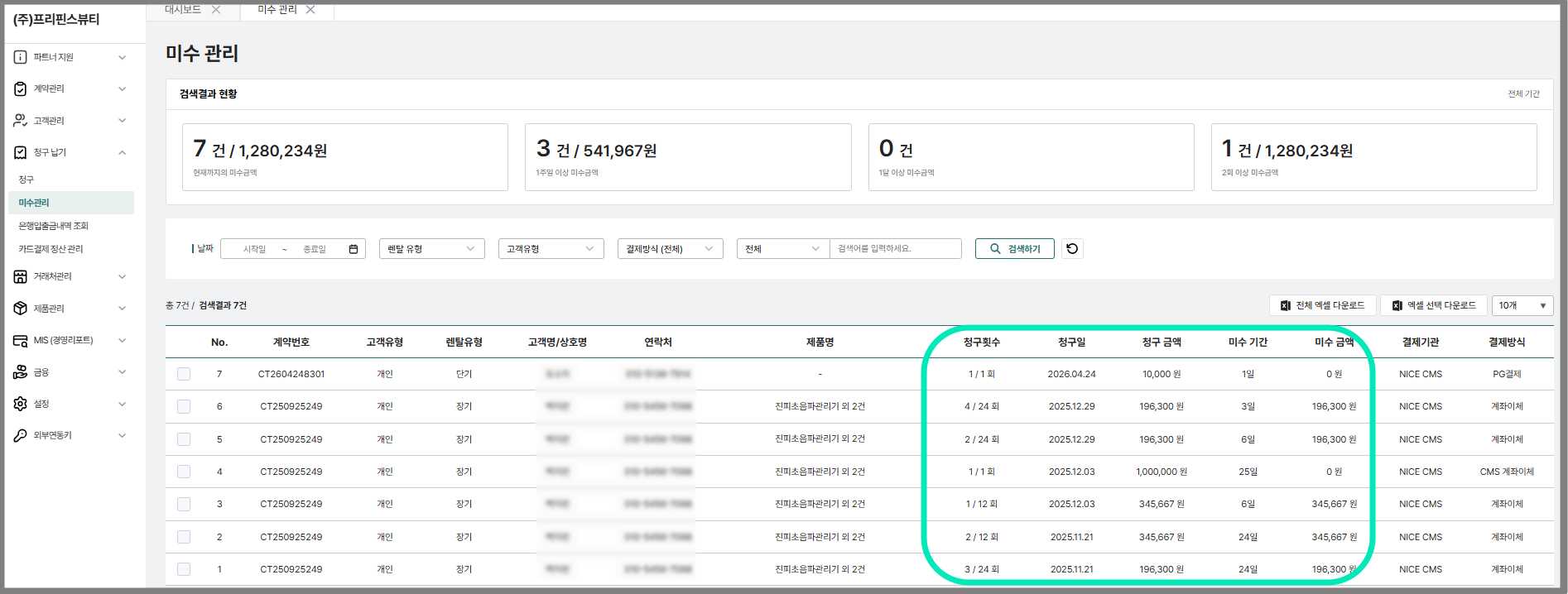The height and width of the screenshot is (594, 1568).
Task: Switch to the 대시보드 tab
Action: tap(183, 10)
